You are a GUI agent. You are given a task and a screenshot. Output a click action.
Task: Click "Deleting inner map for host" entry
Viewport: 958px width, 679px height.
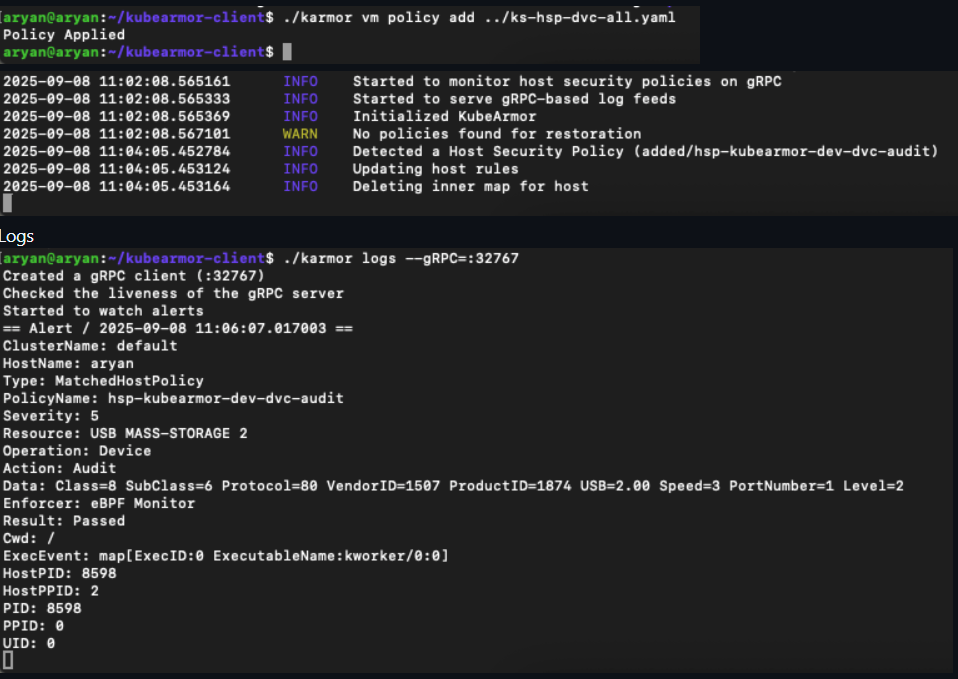pyautogui.click(x=470, y=186)
